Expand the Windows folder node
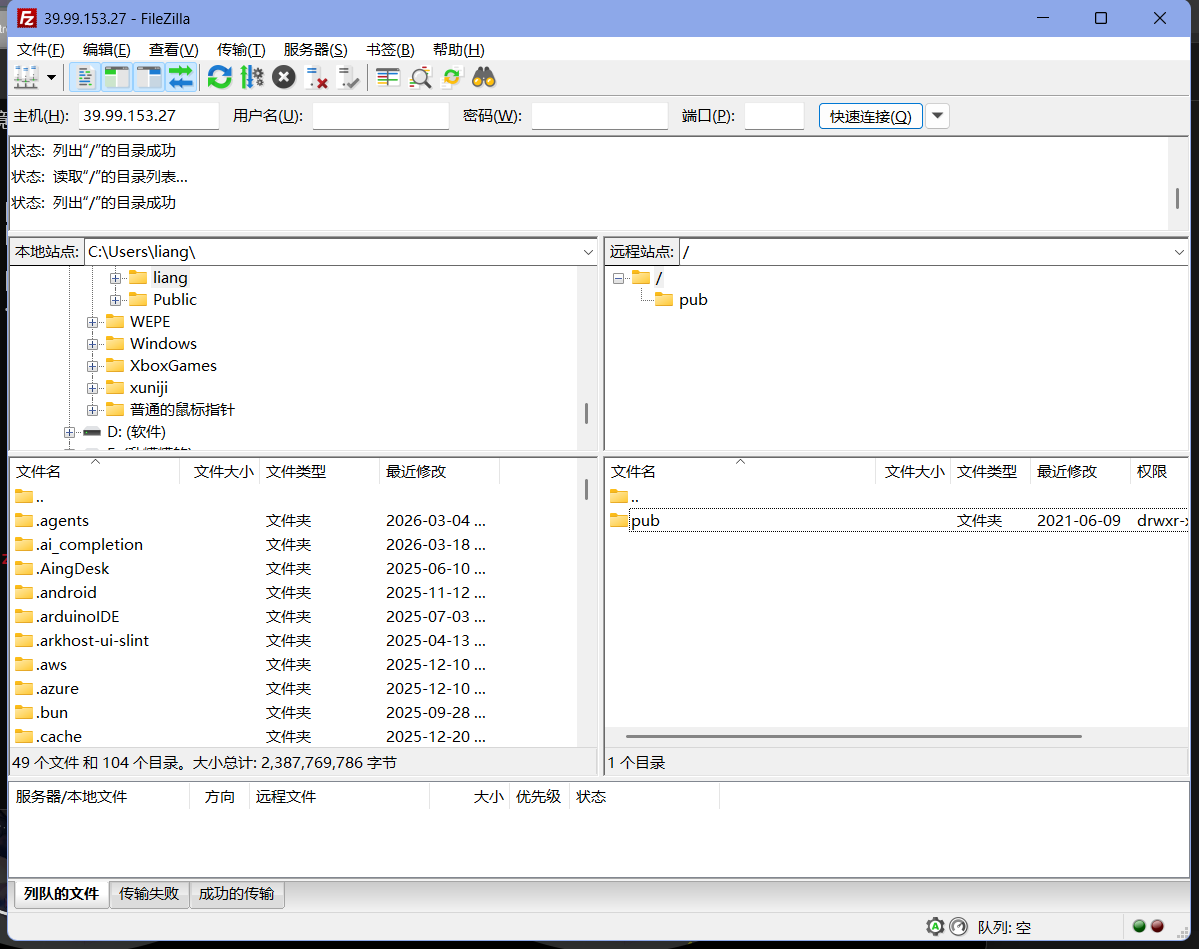Screen dimensions: 1199x949 tap(93, 344)
